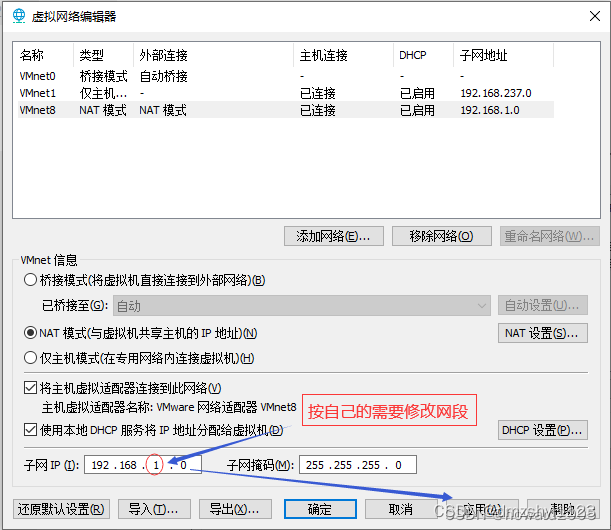Screen dimensions: 611x530
Task: Select the NAT 模式 radio button
Action: click(30, 333)
